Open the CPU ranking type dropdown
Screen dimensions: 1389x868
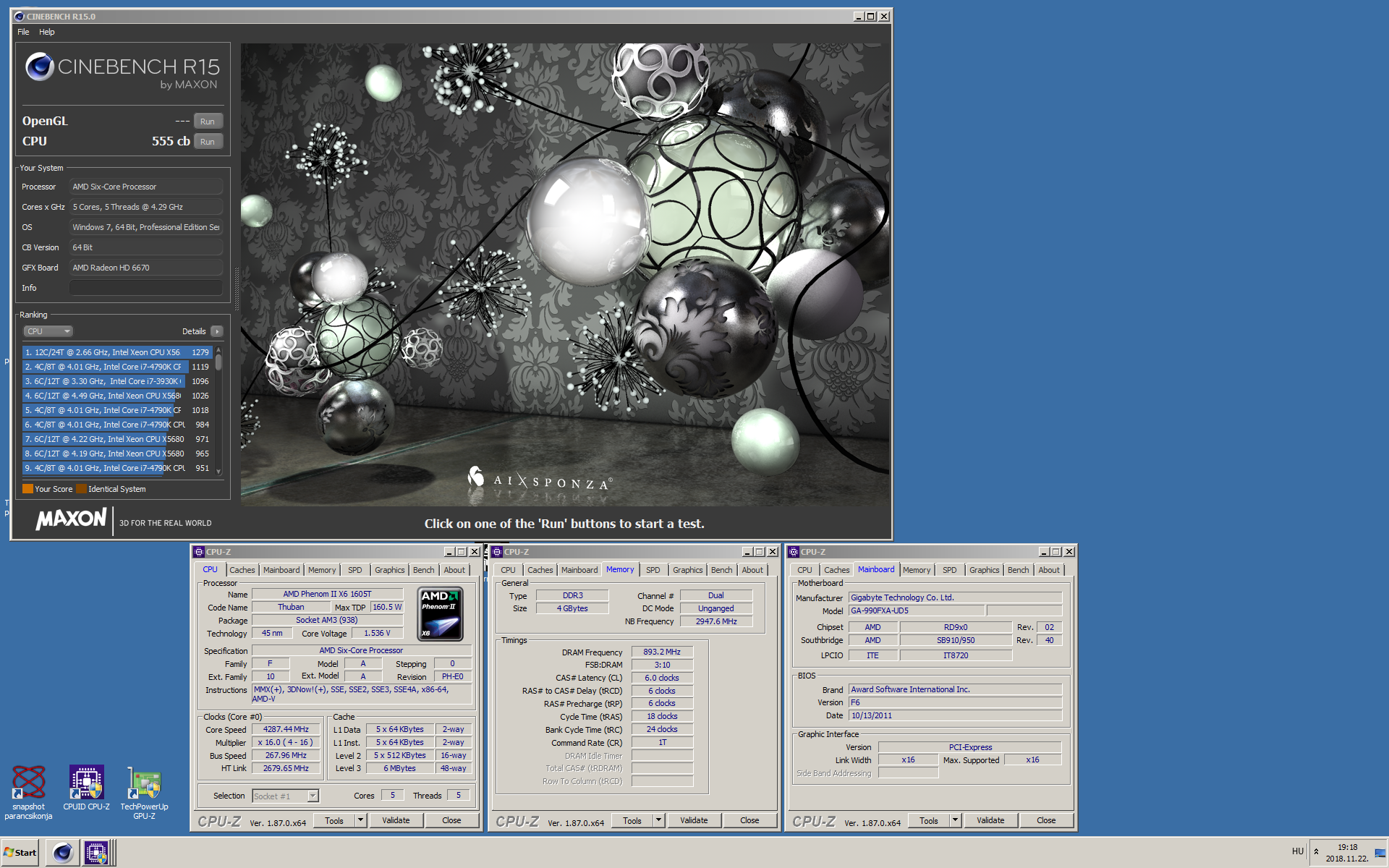pos(48,331)
